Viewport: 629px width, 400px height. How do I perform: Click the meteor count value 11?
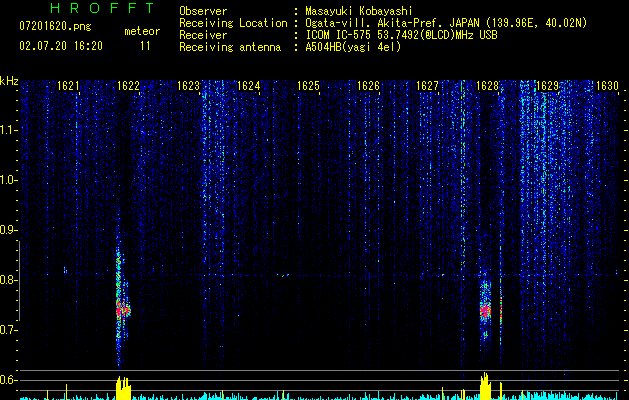pos(145,46)
